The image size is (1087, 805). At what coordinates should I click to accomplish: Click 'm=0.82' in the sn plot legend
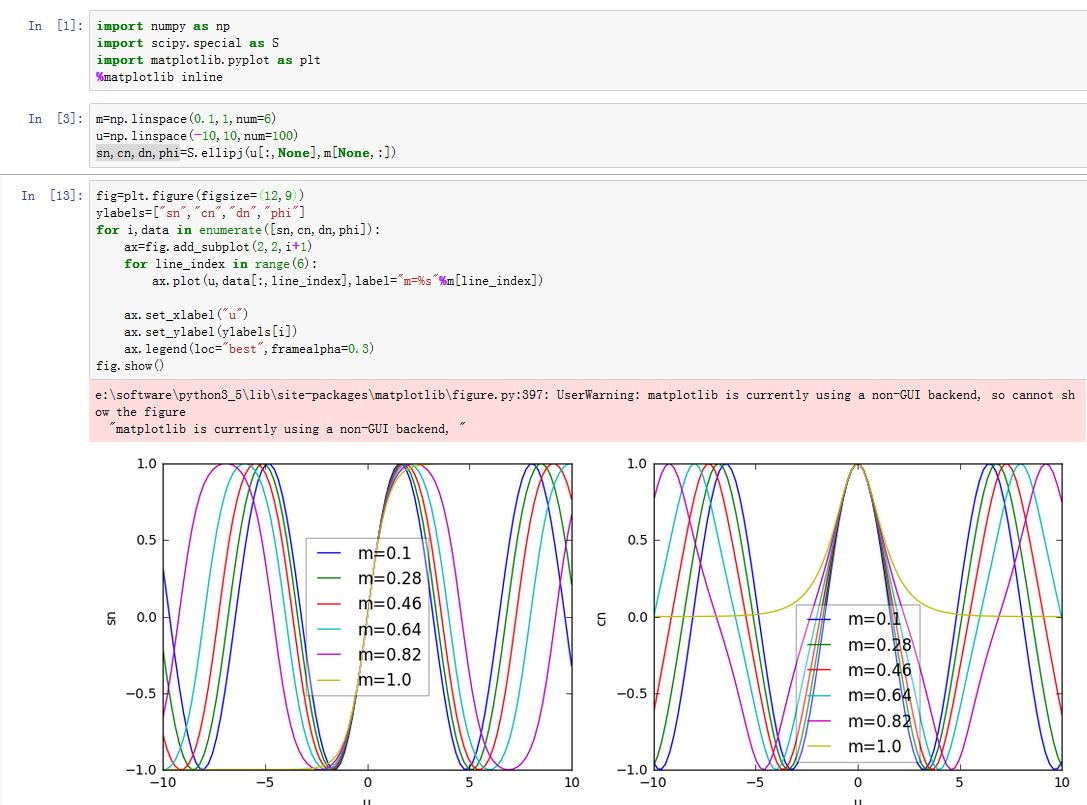[x=390, y=655]
